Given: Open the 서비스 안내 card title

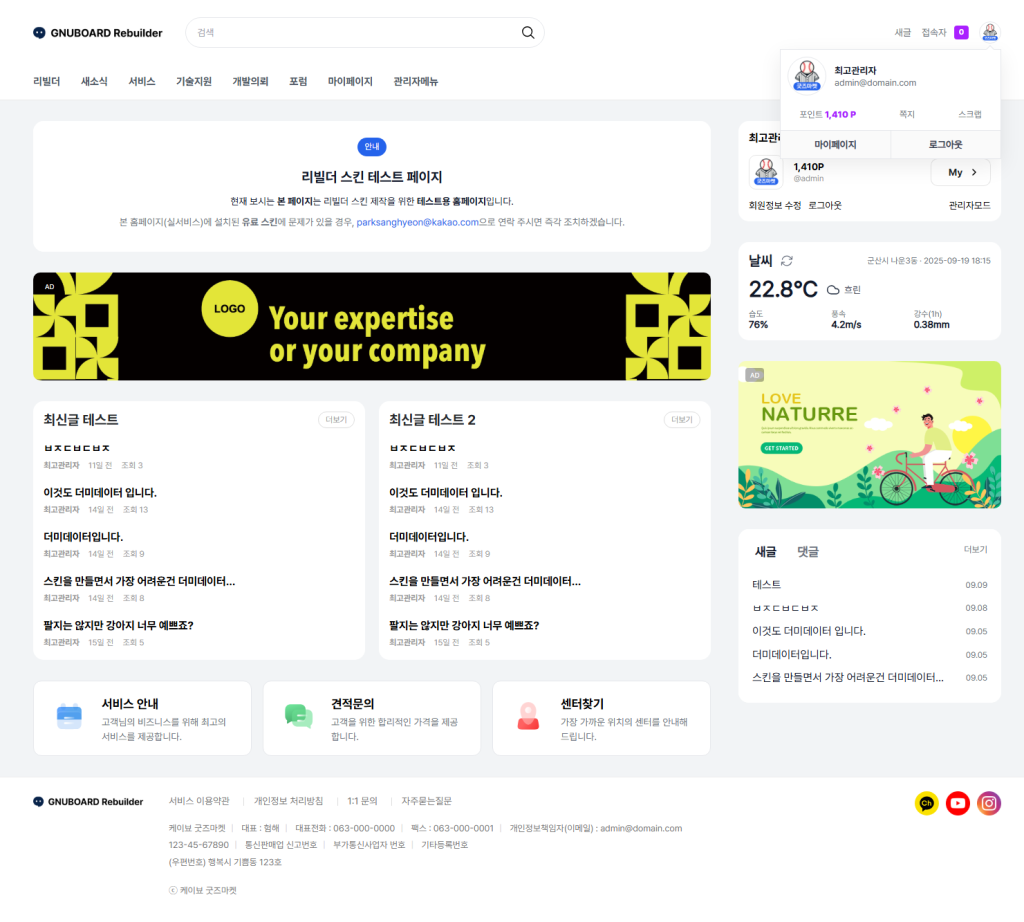Looking at the screenshot, I should click(130, 704).
